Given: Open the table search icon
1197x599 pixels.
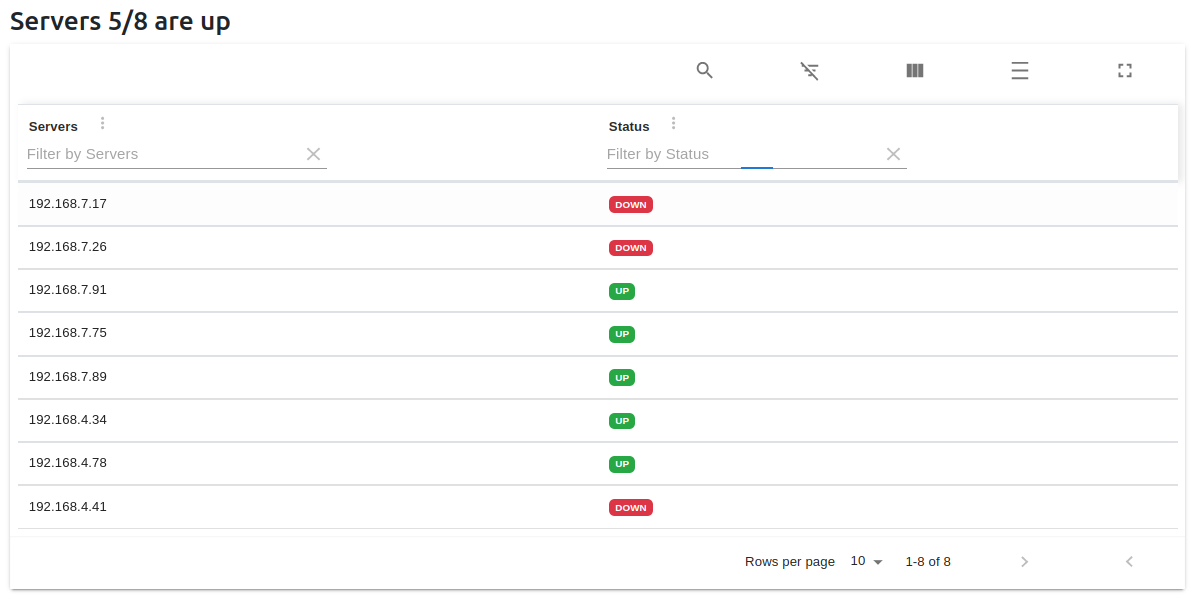Looking at the screenshot, I should (705, 71).
